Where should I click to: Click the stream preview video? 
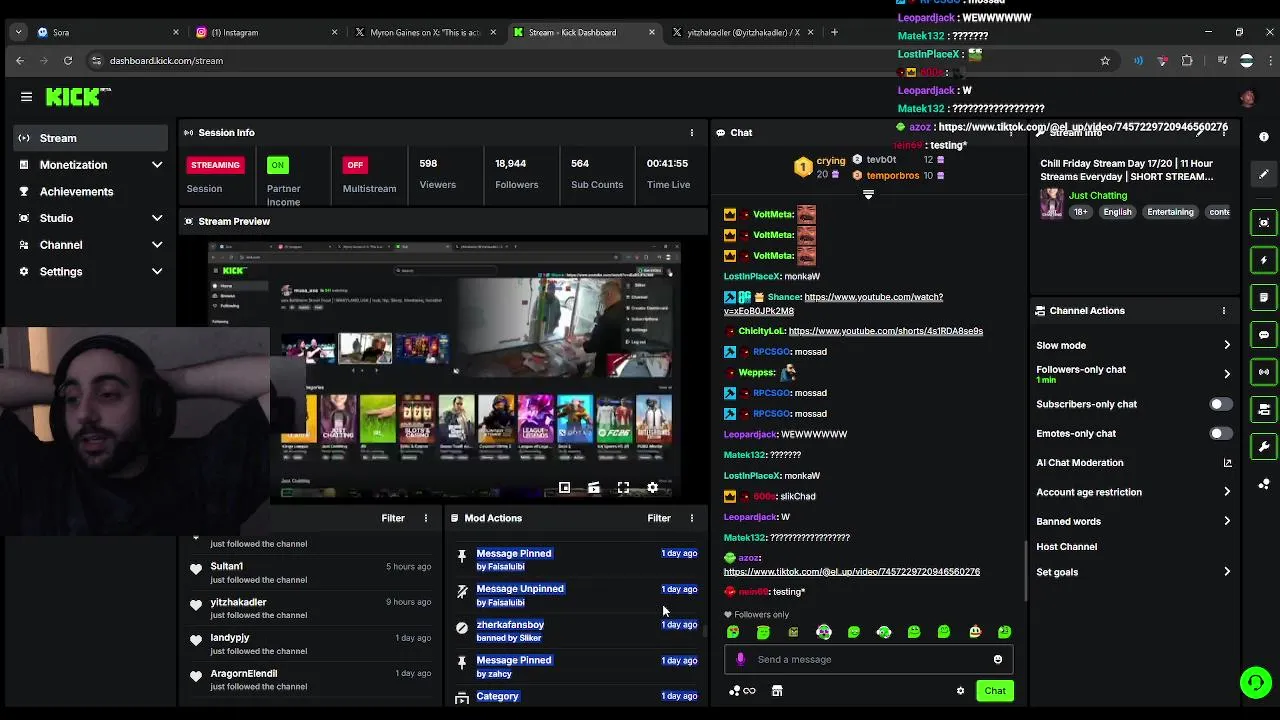pyautogui.click(x=444, y=369)
